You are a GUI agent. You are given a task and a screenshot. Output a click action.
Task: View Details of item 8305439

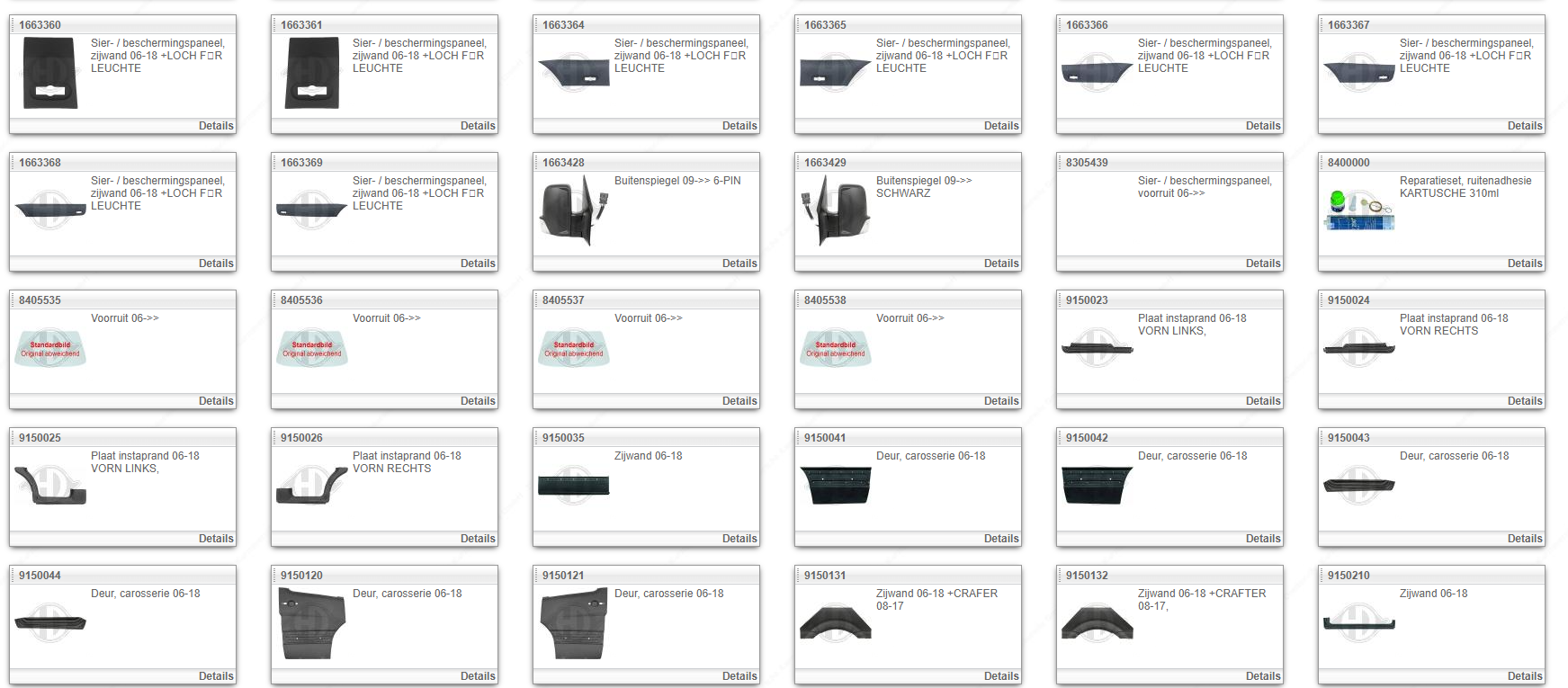(x=1263, y=264)
